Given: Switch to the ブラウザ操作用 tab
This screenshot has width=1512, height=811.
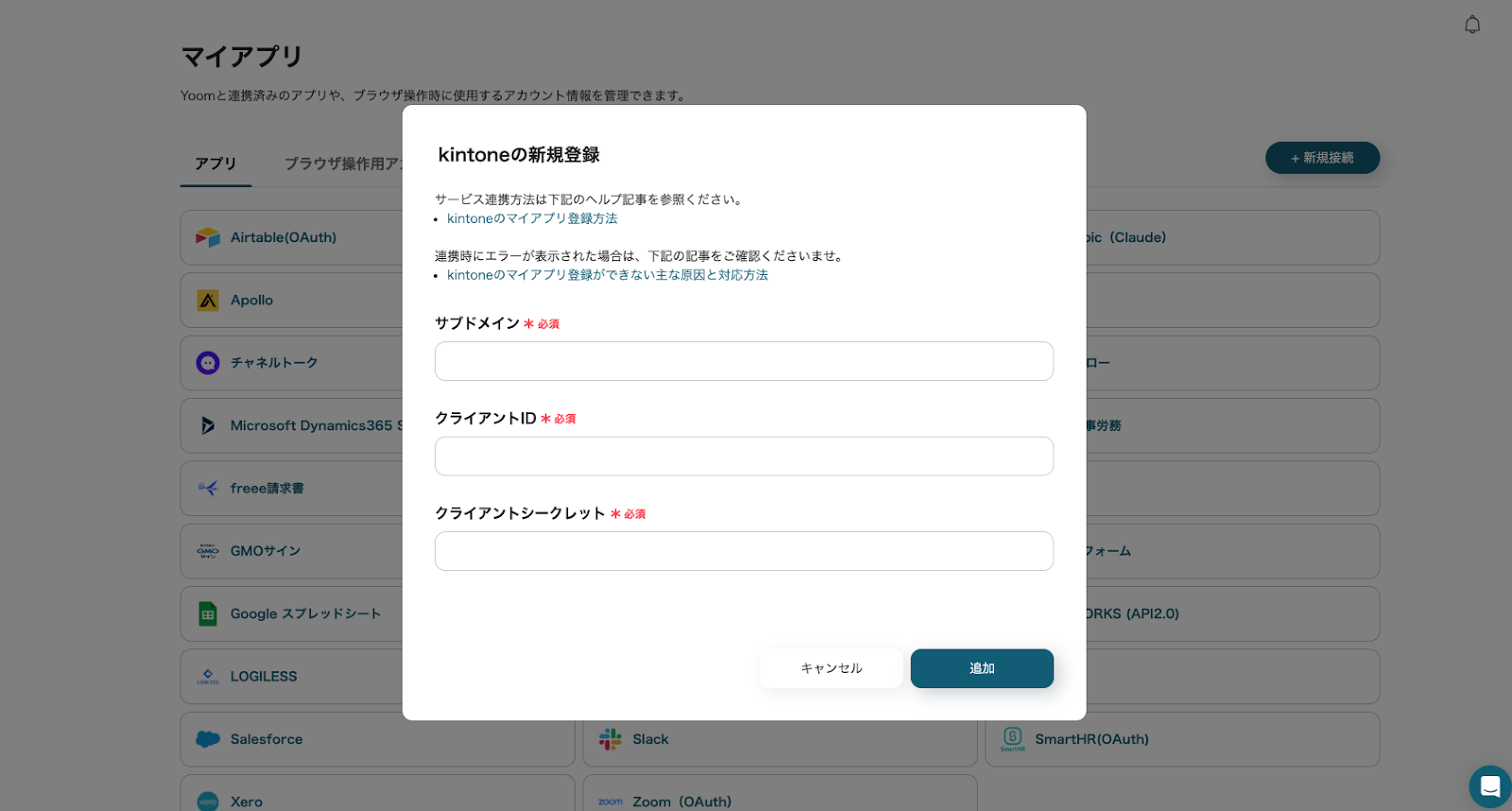Looking at the screenshot, I should (x=343, y=164).
